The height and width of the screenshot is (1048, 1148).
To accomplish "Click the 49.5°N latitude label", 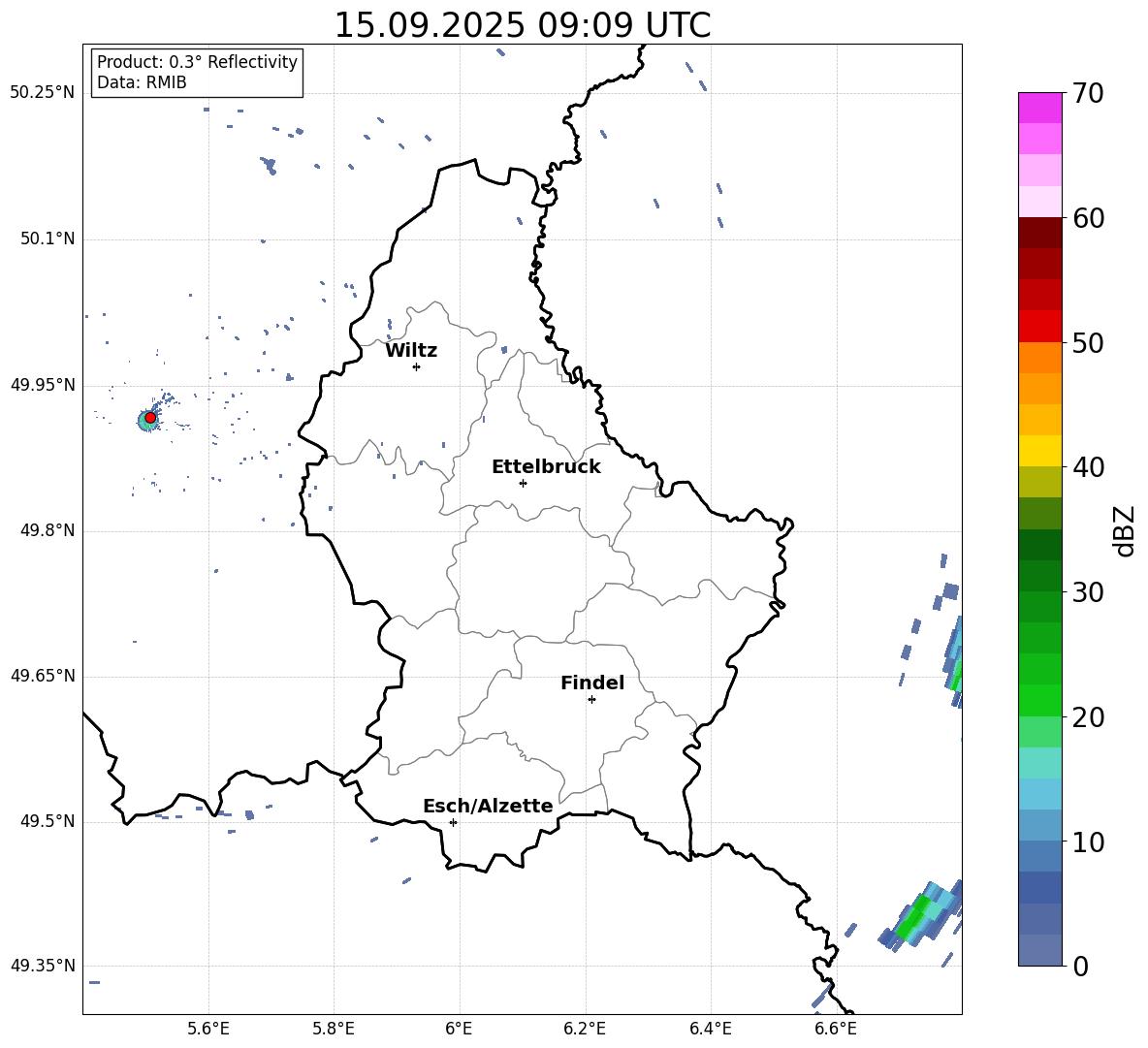I will pyautogui.click(x=48, y=821).
